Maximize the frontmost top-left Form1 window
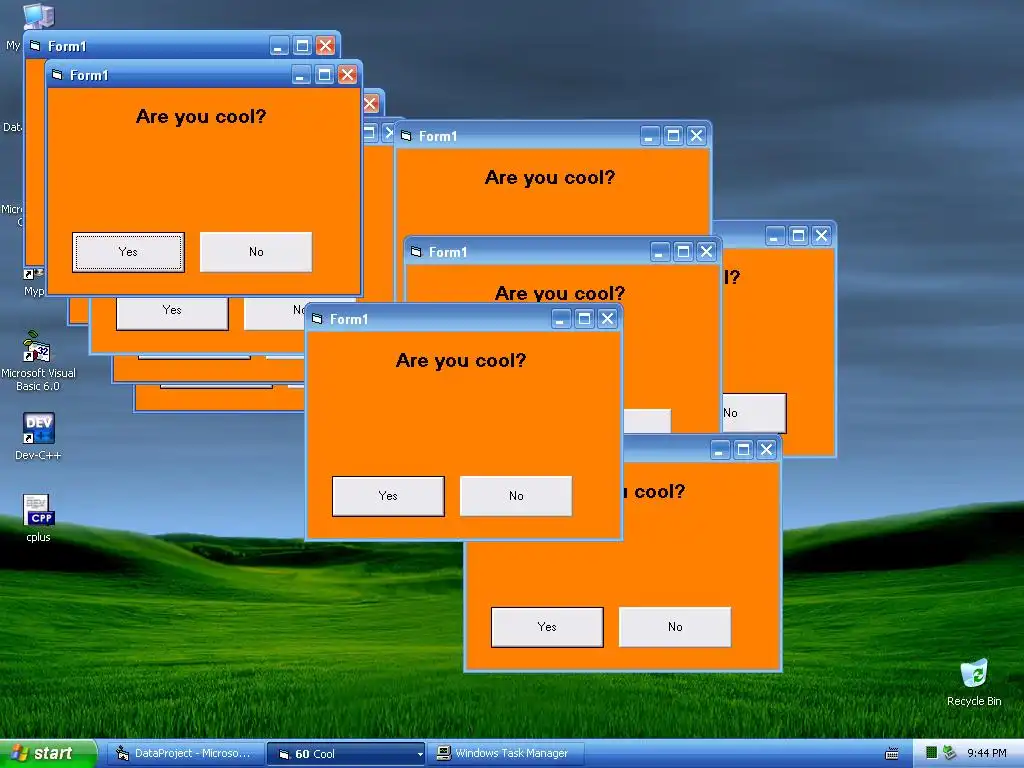 pyautogui.click(x=324, y=75)
